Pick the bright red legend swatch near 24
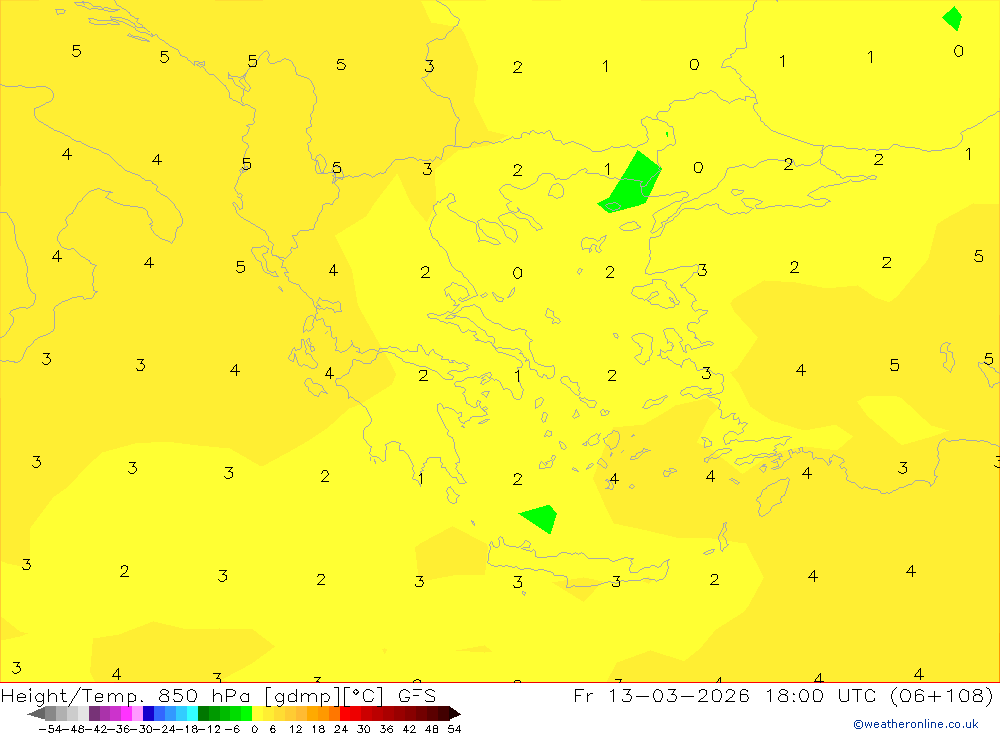The width and height of the screenshot is (1000, 733). pos(345,714)
